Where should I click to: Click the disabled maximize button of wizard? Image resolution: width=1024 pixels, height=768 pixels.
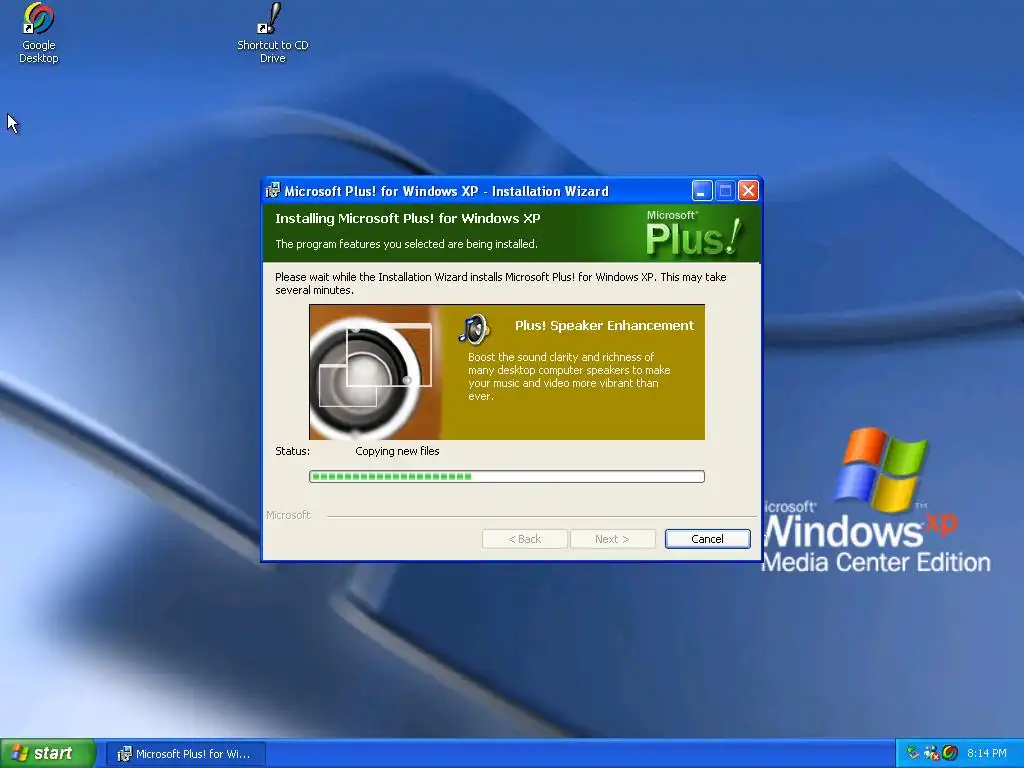tap(725, 191)
